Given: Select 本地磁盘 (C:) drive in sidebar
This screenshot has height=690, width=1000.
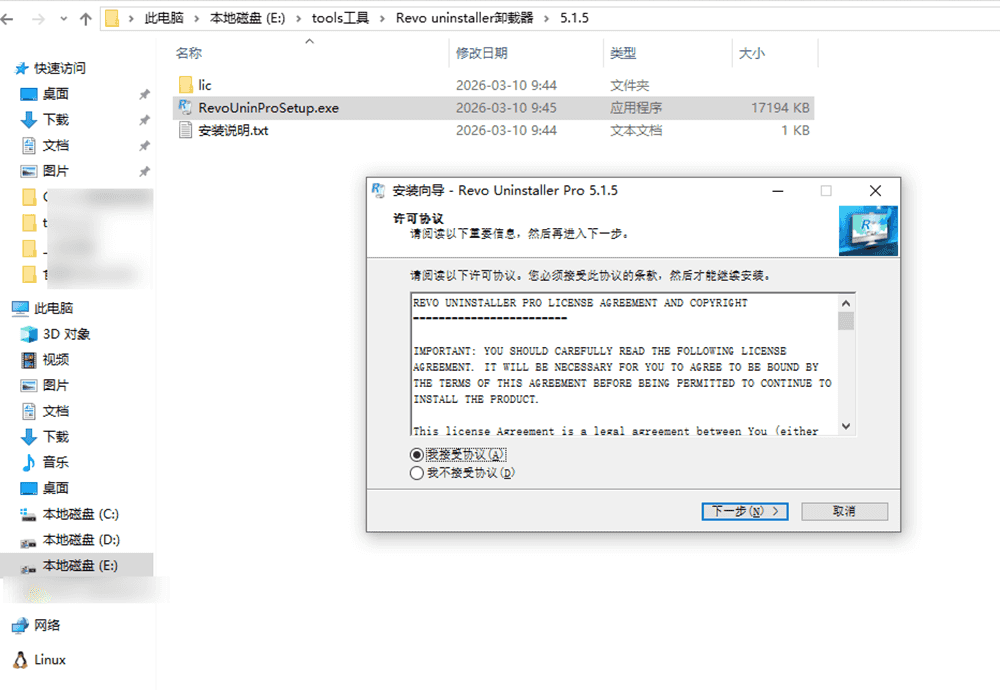Looking at the screenshot, I should point(80,514).
